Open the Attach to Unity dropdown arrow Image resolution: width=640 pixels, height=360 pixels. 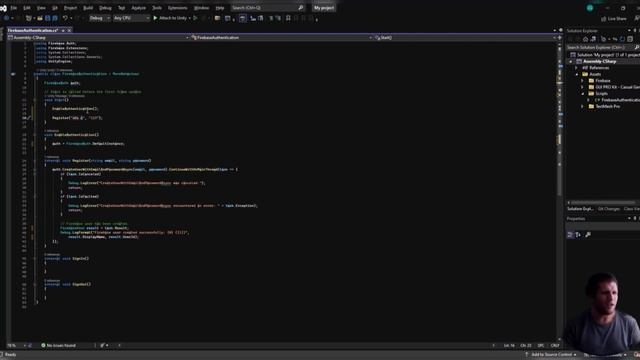click(x=190, y=18)
